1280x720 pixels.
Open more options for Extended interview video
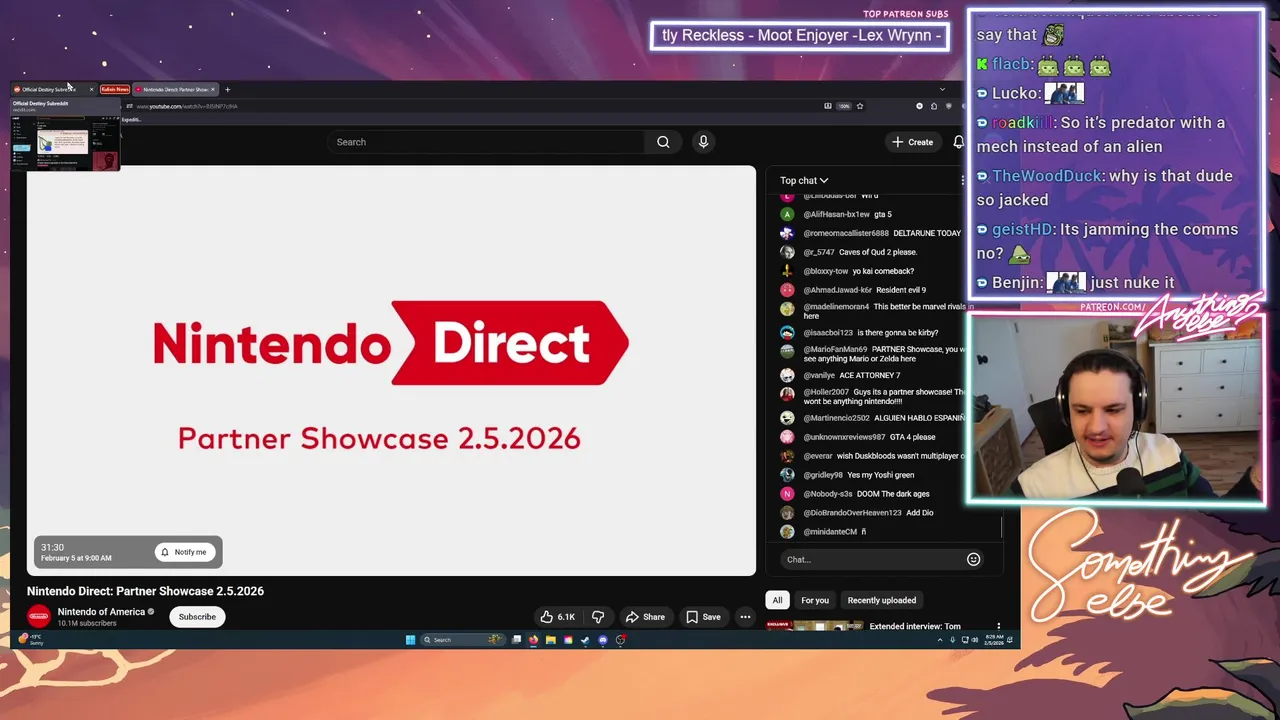pyautogui.click(x=998, y=627)
